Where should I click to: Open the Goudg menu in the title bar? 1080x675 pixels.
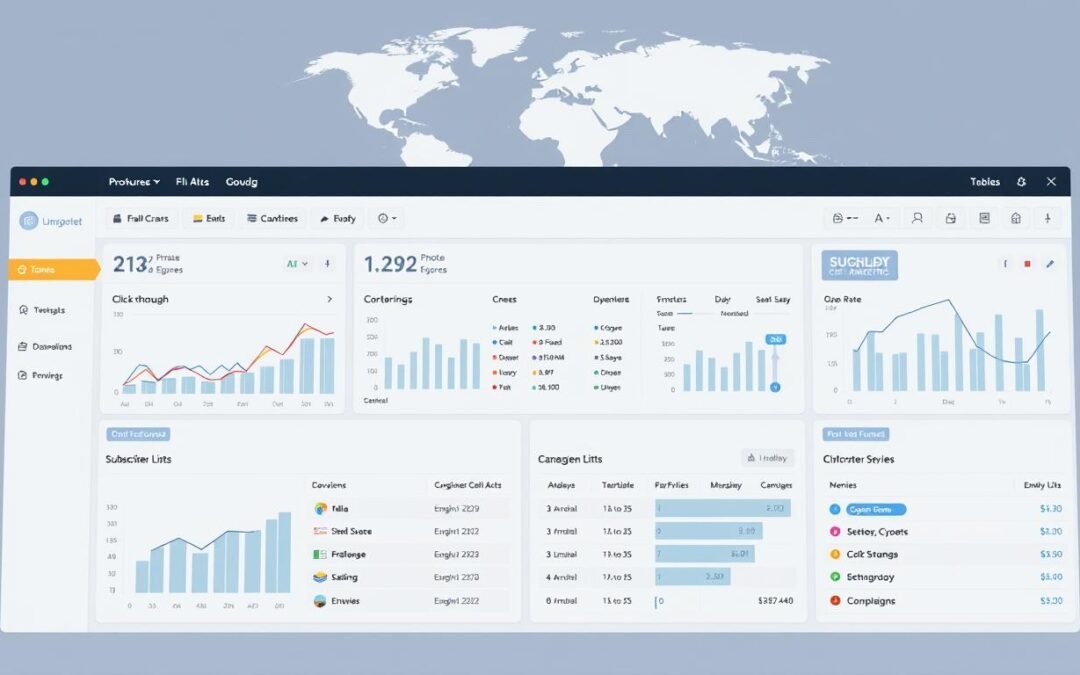[241, 182]
